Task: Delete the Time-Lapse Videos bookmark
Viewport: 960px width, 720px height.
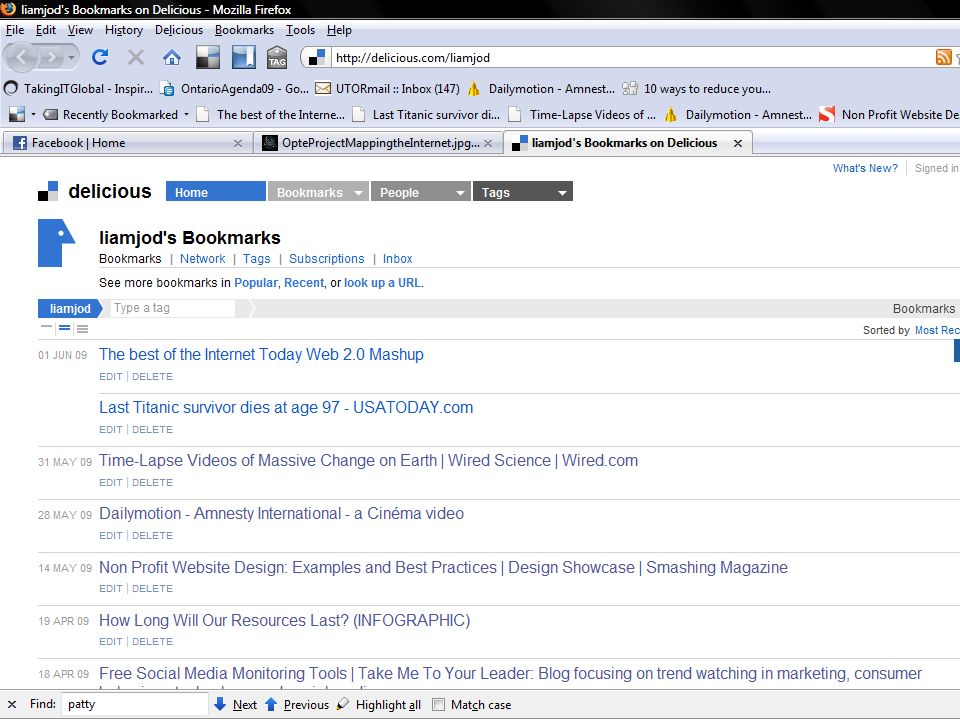Action: 152,482
